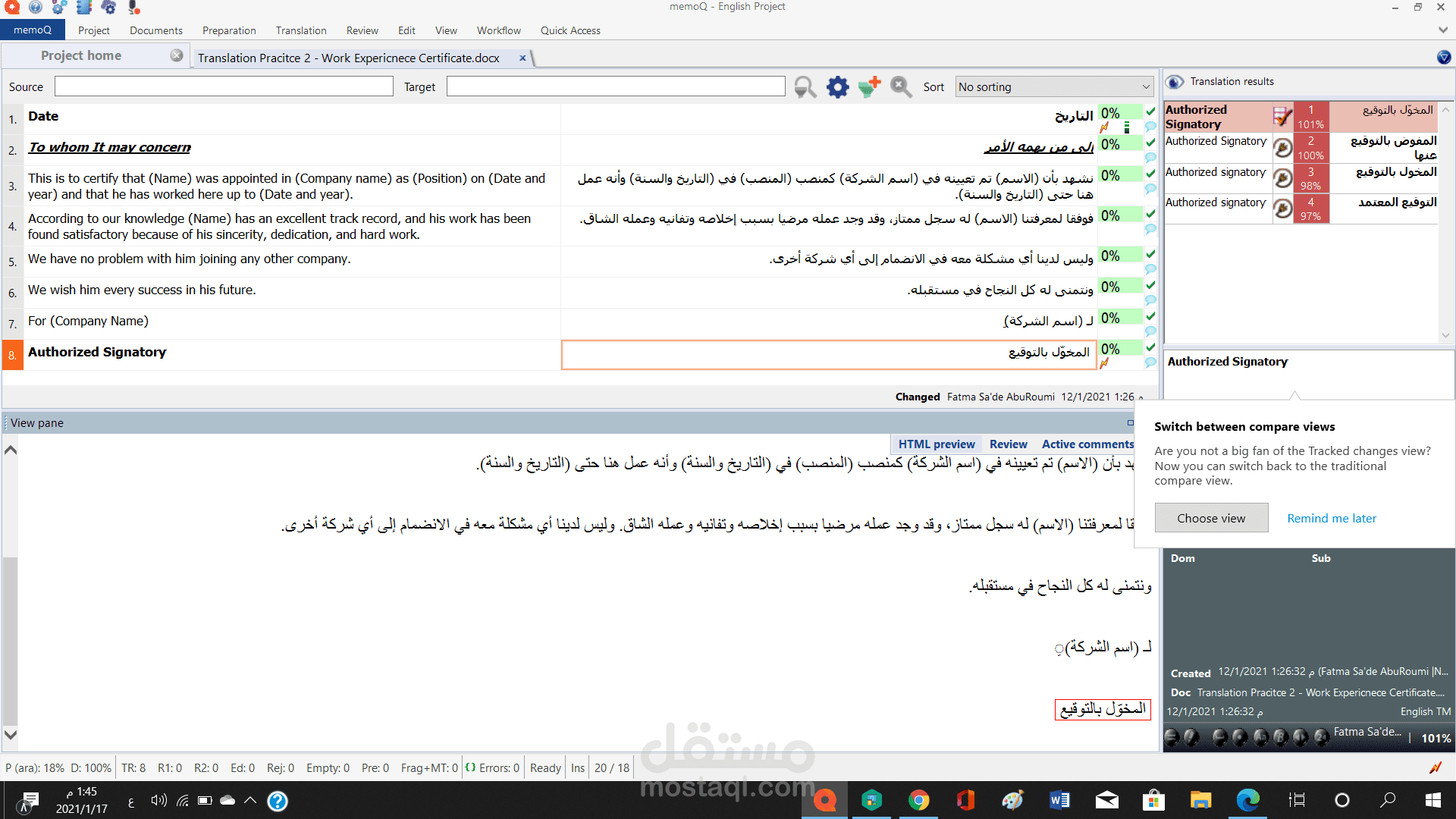Toggle confirmed checkmark on row 2
Image resolution: width=1456 pixels, height=819 pixels.
pyautogui.click(x=1150, y=143)
